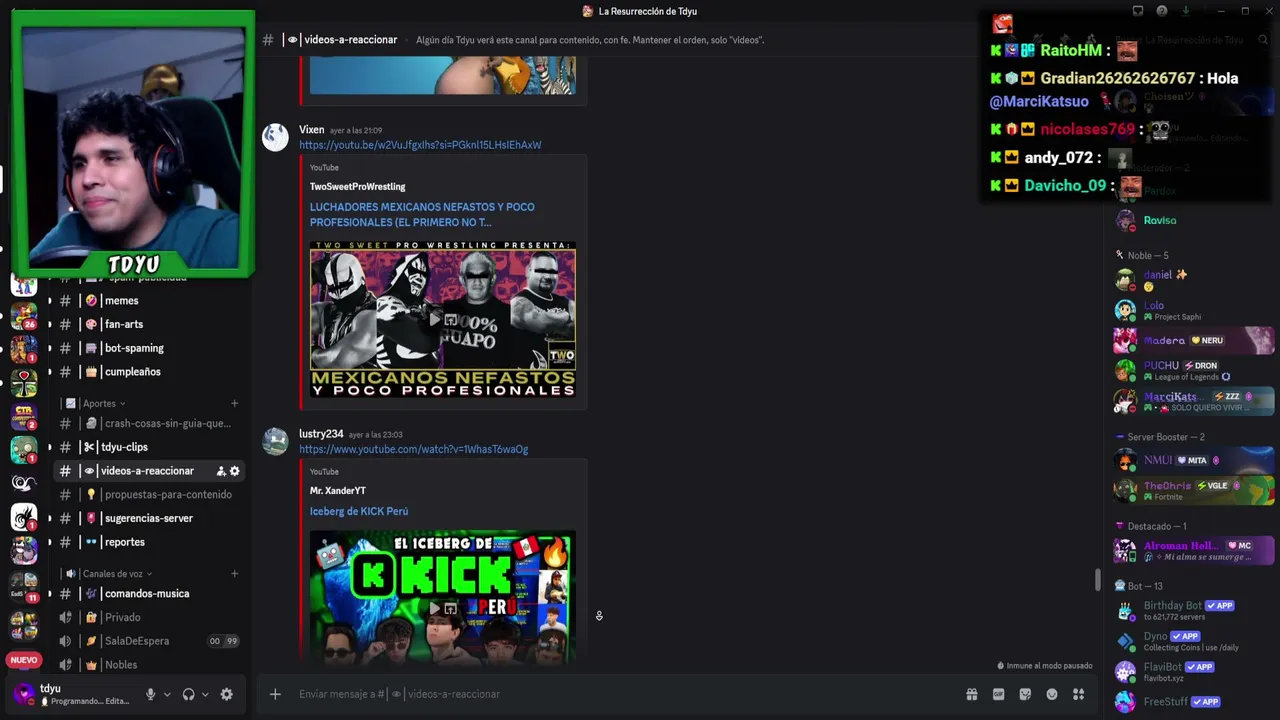Open the comandos-musica channel
Screen dimensions: 1280x720
coord(148,594)
